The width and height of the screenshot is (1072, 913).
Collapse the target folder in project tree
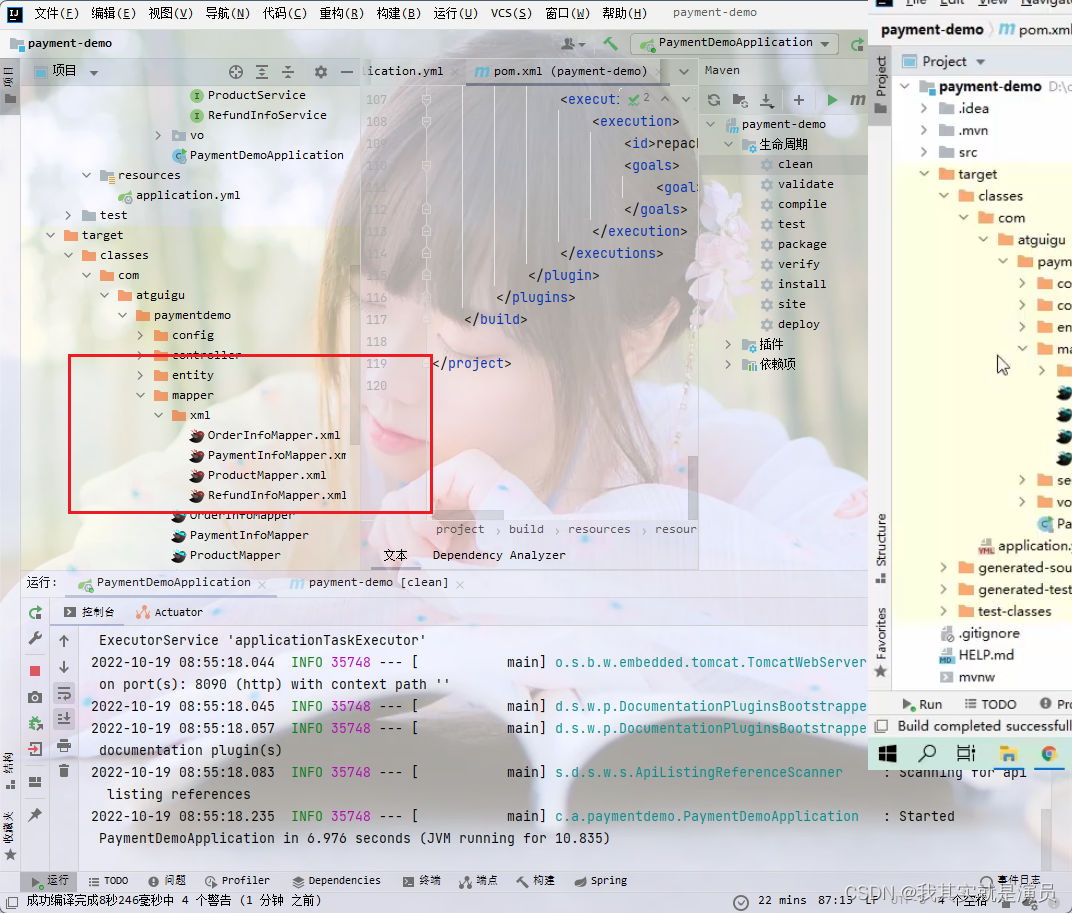click(x=51, y=235)
